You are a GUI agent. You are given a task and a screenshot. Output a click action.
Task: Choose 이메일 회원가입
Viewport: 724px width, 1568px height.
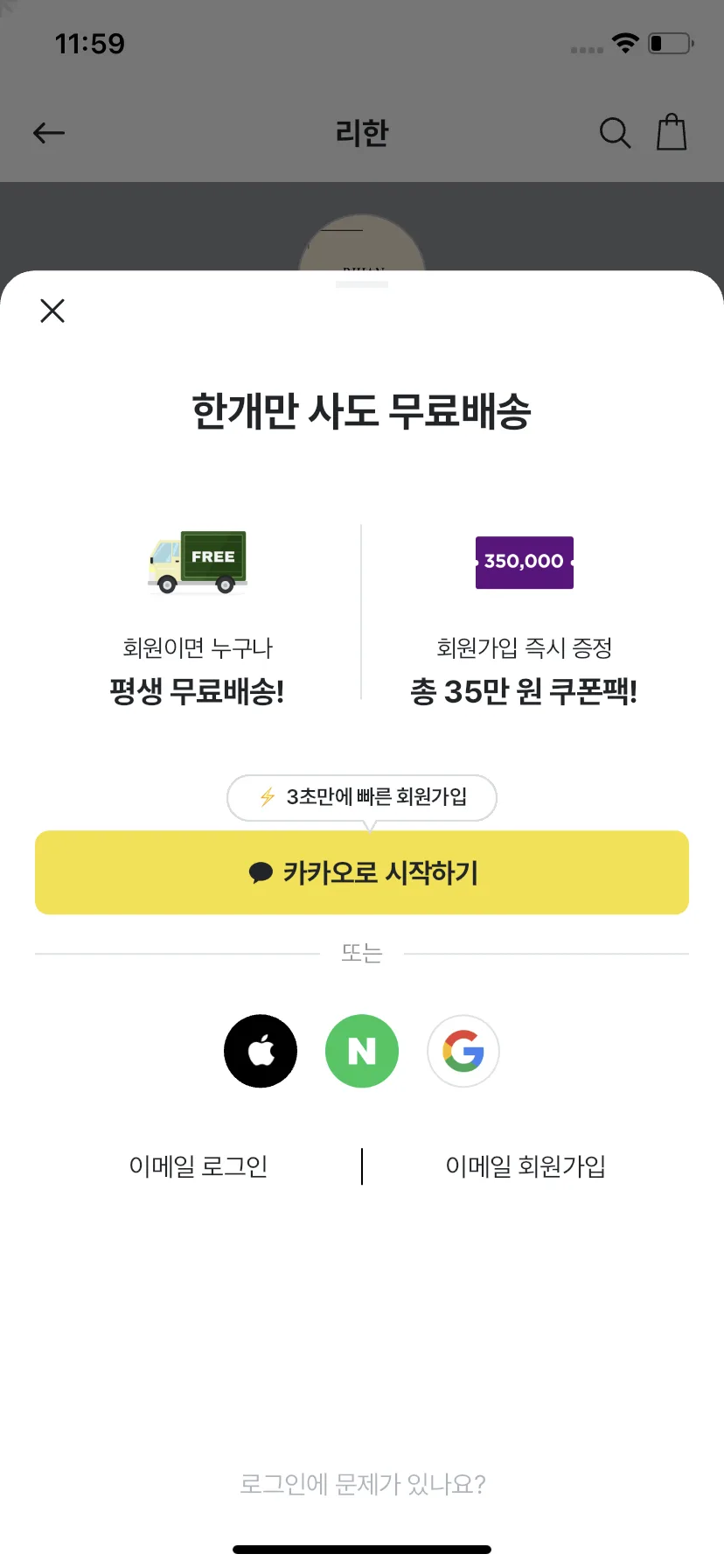526,1166
